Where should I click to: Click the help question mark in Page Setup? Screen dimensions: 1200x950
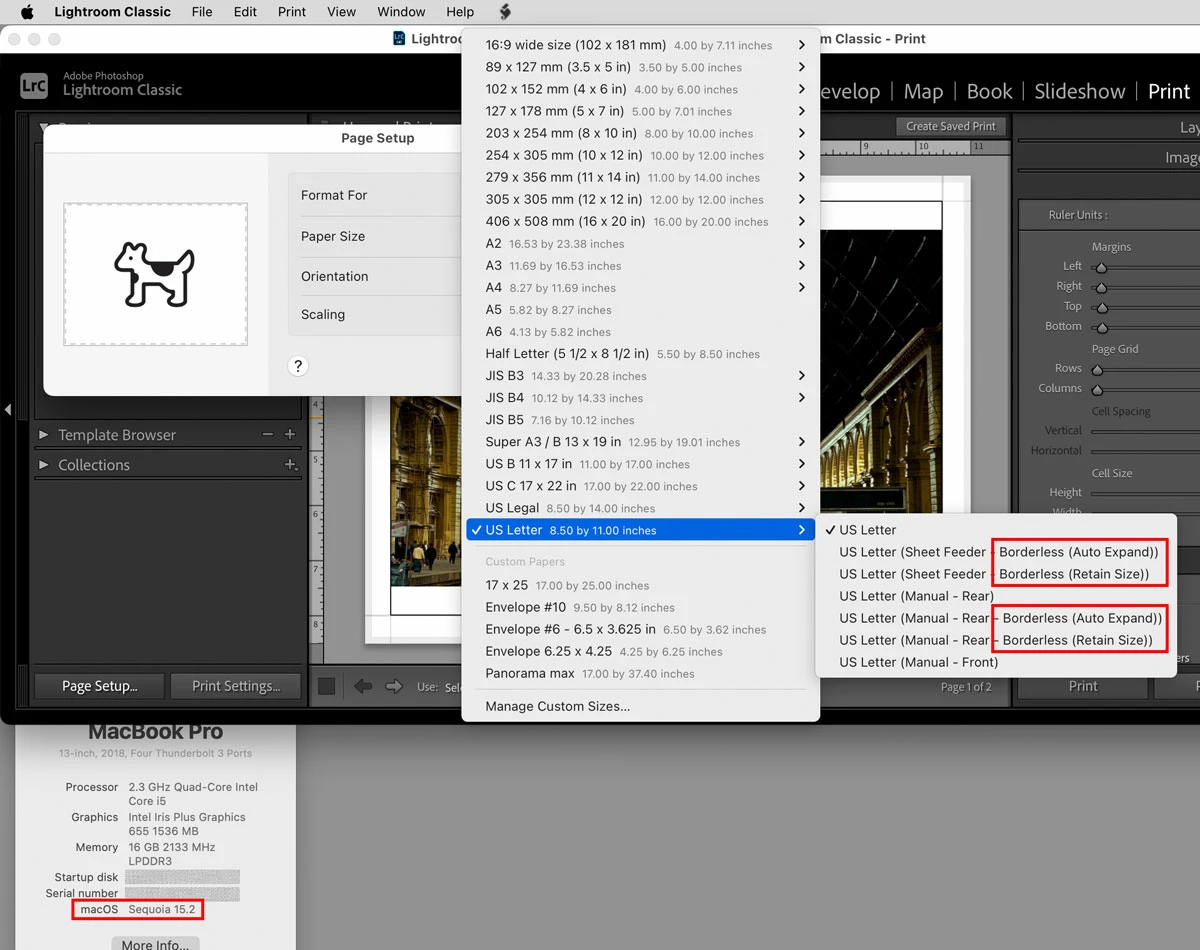point(297,366)
